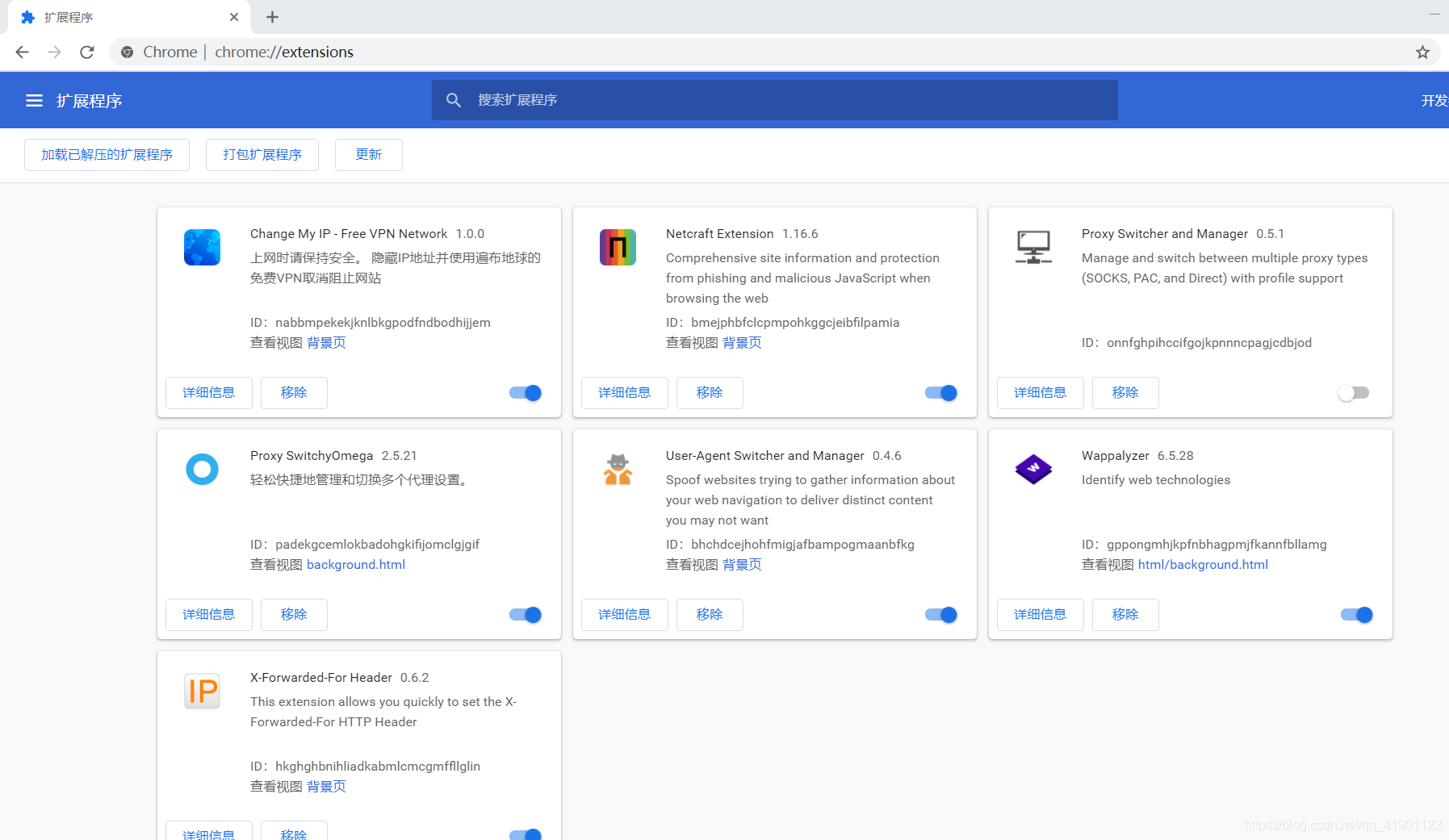This screenshot has height=840, width=1449.
Task: Focus the 搜索扩展程序 search field
Action: click(775, 100)
